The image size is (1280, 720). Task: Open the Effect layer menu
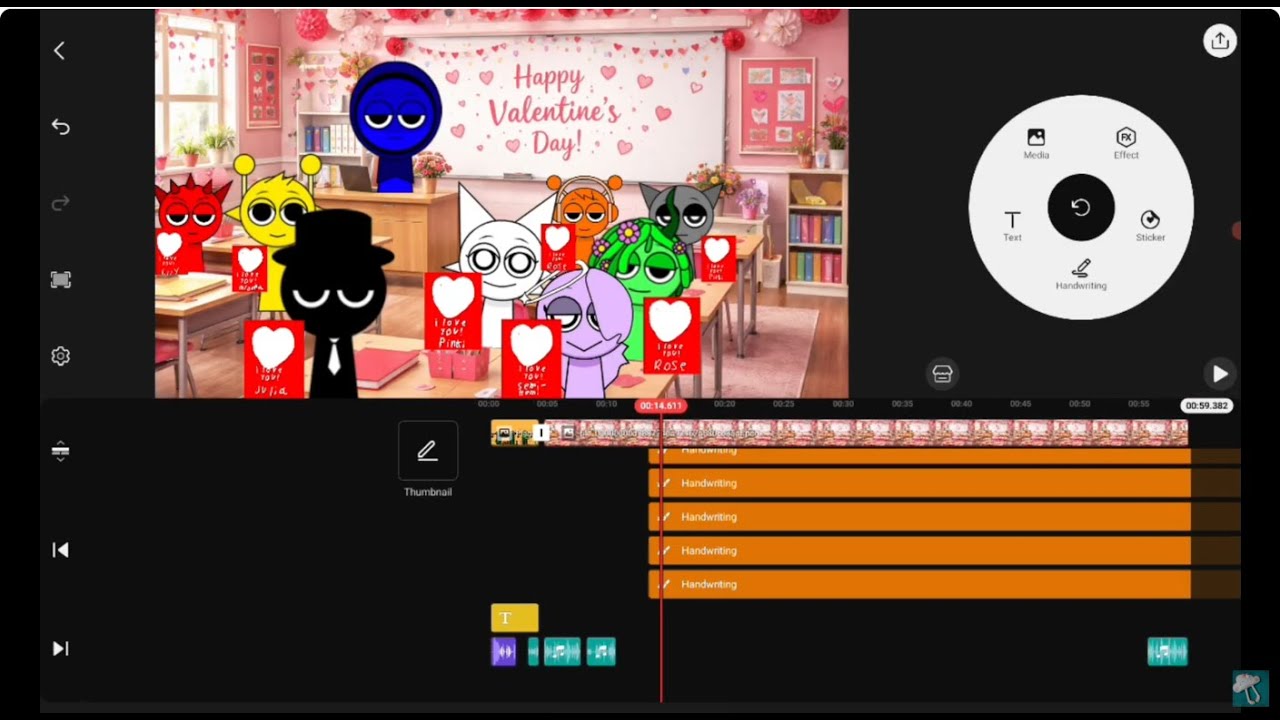coord(1126,143)
